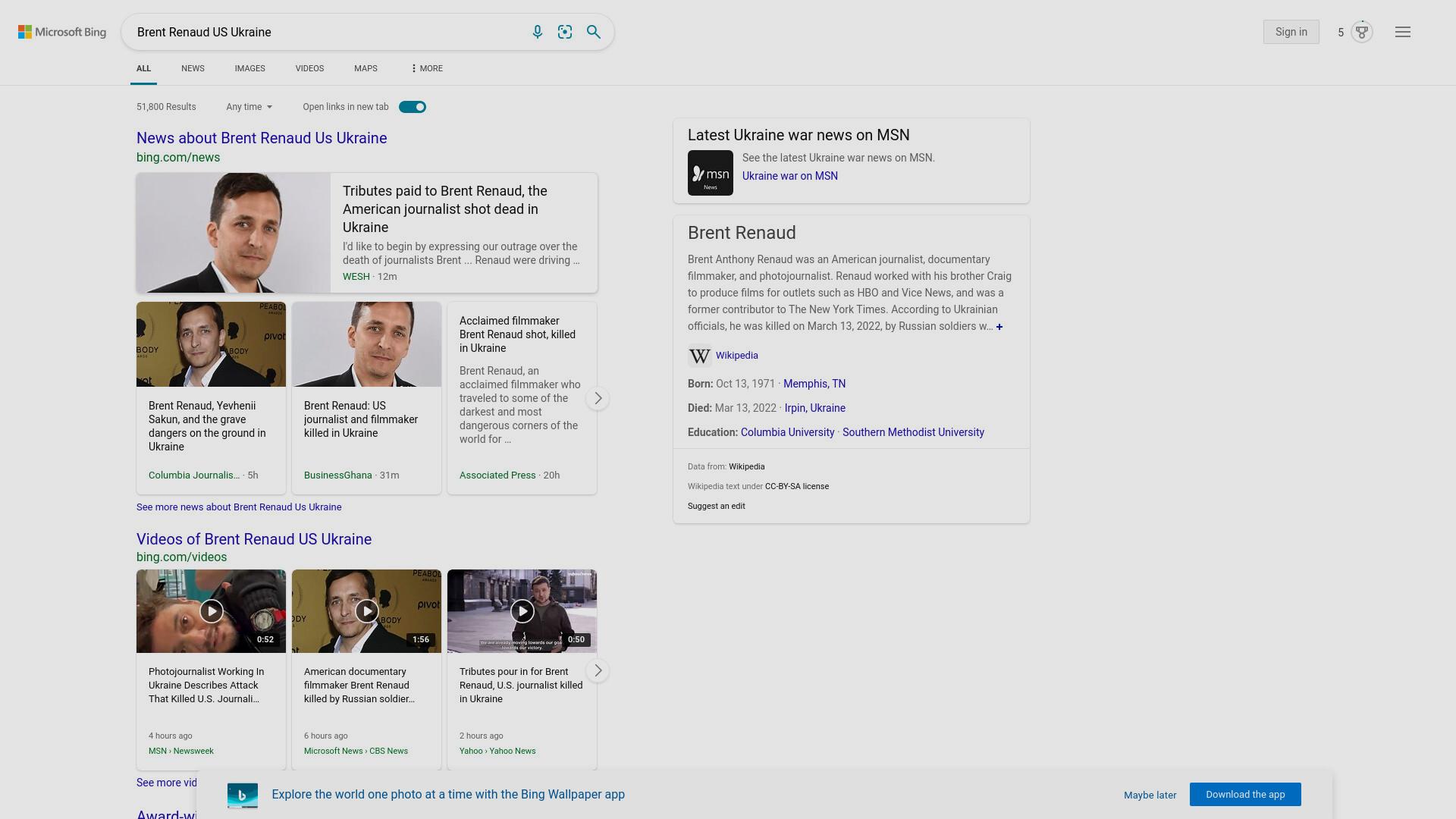The height and width of the screenshot is (819, 1456).
Task: Click the Microsoft Bing logo
Action: click(62, 32)
